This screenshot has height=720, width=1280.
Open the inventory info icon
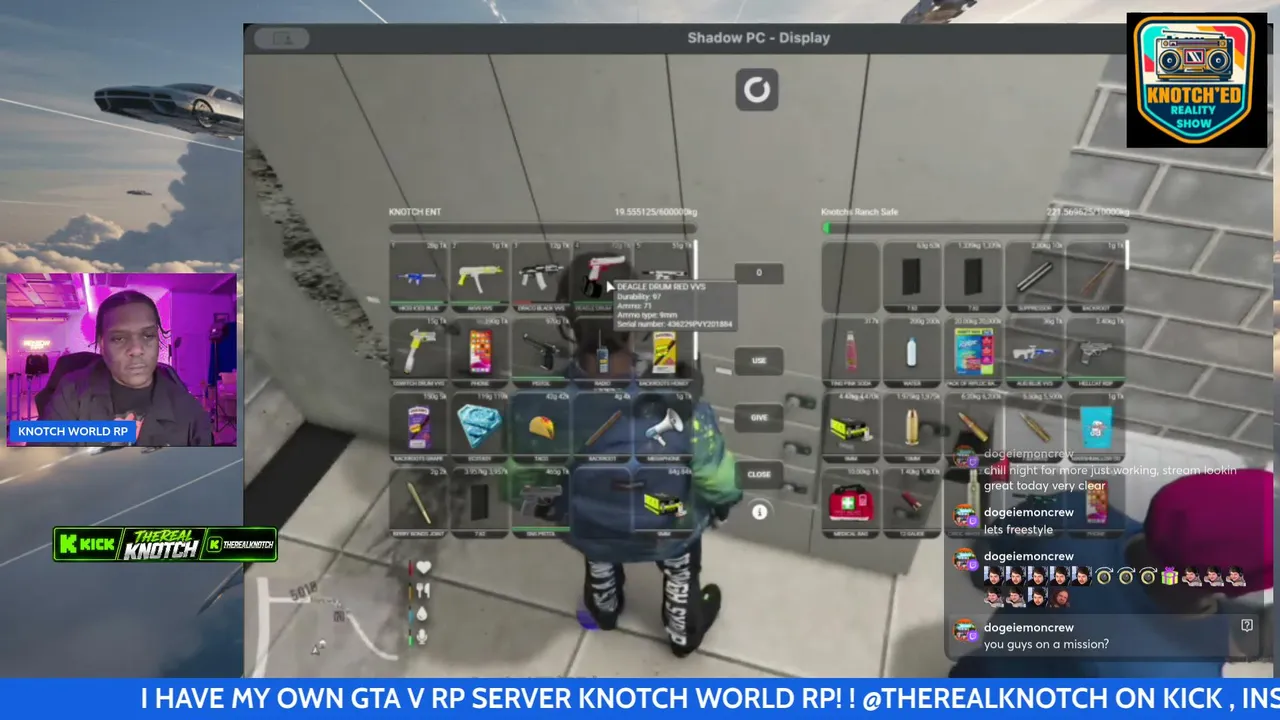(759, 512)
